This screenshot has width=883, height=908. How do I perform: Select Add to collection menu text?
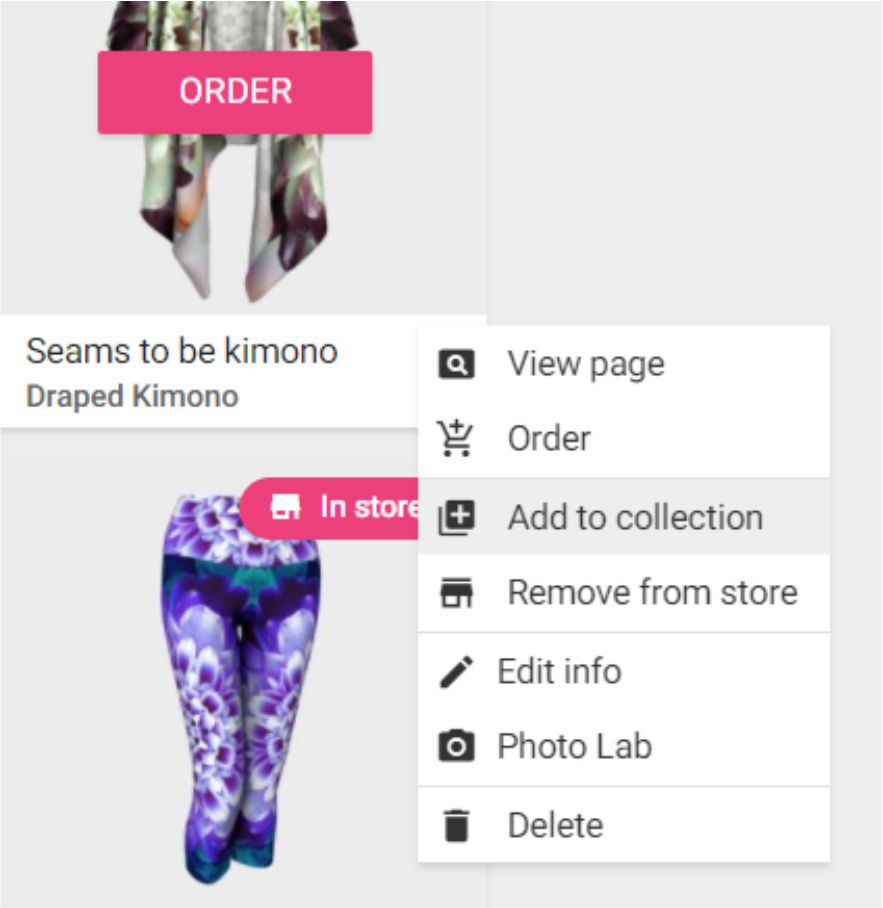635,517
